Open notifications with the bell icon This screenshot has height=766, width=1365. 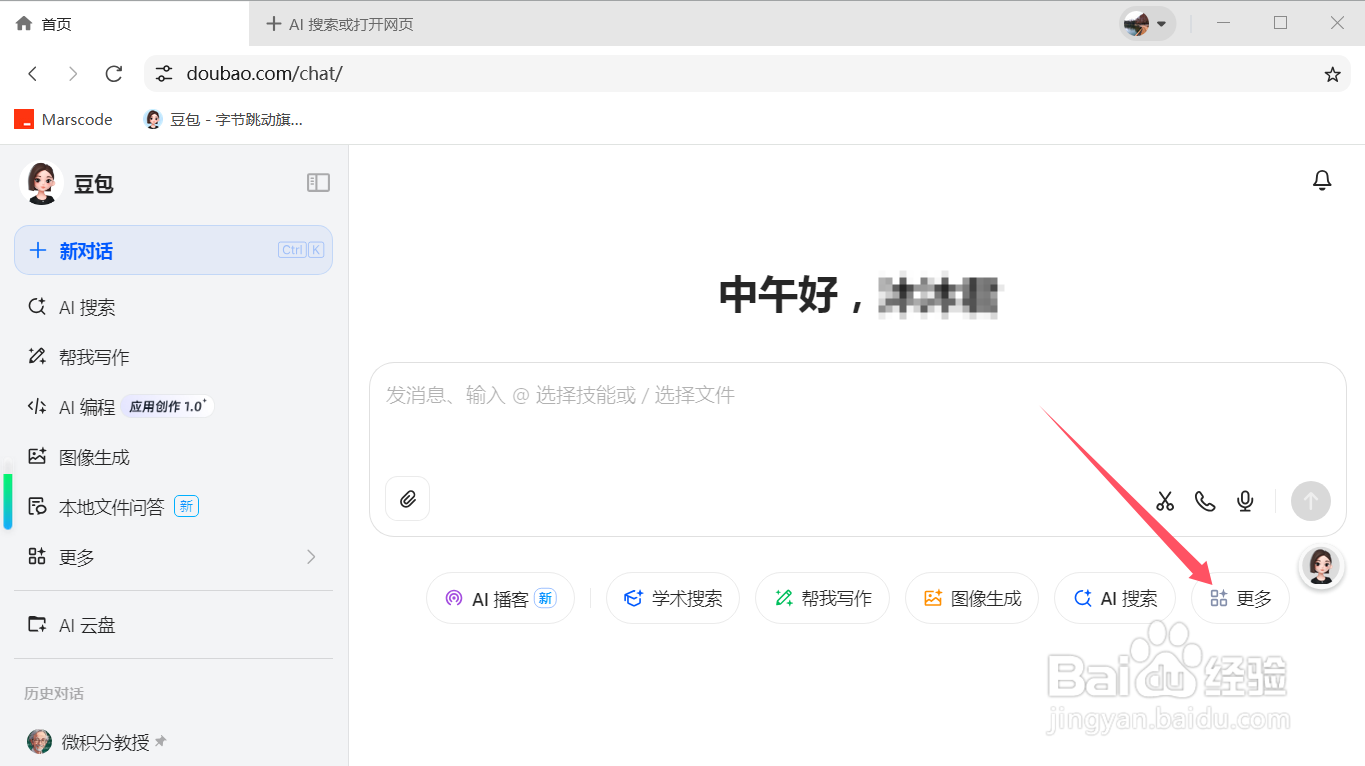(1322, 180)
